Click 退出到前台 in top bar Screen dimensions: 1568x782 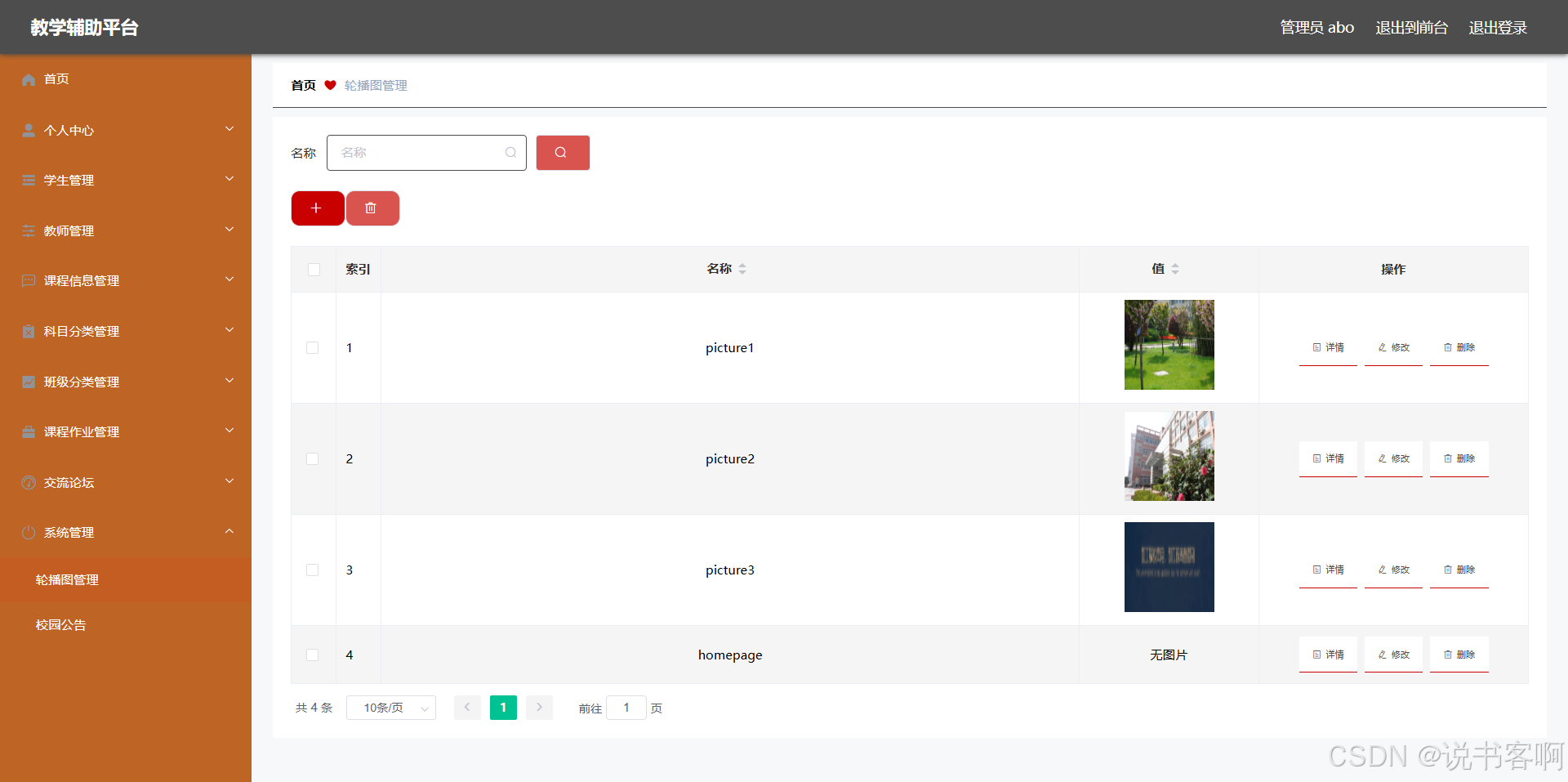[1411, 28]
